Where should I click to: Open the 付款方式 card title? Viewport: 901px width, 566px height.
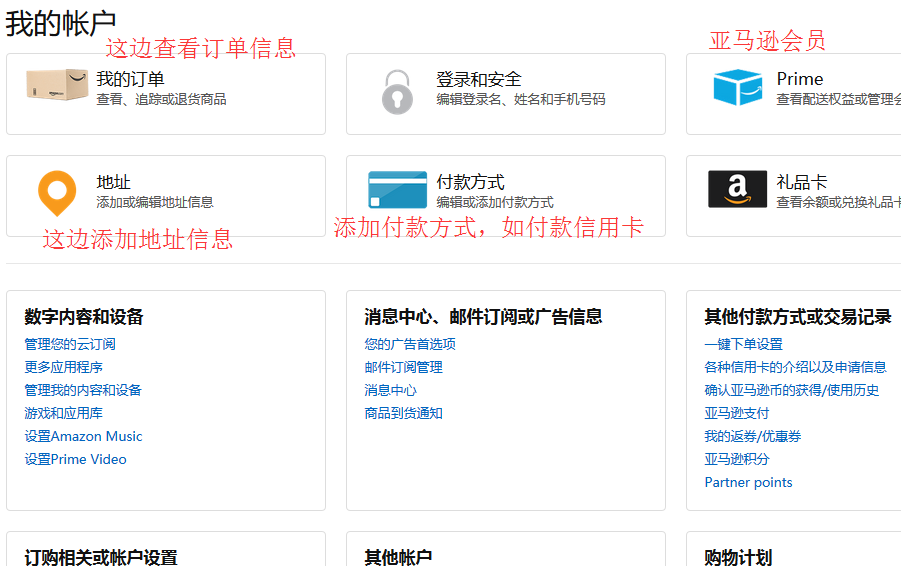pyautogui.click(x=470, y=182)
